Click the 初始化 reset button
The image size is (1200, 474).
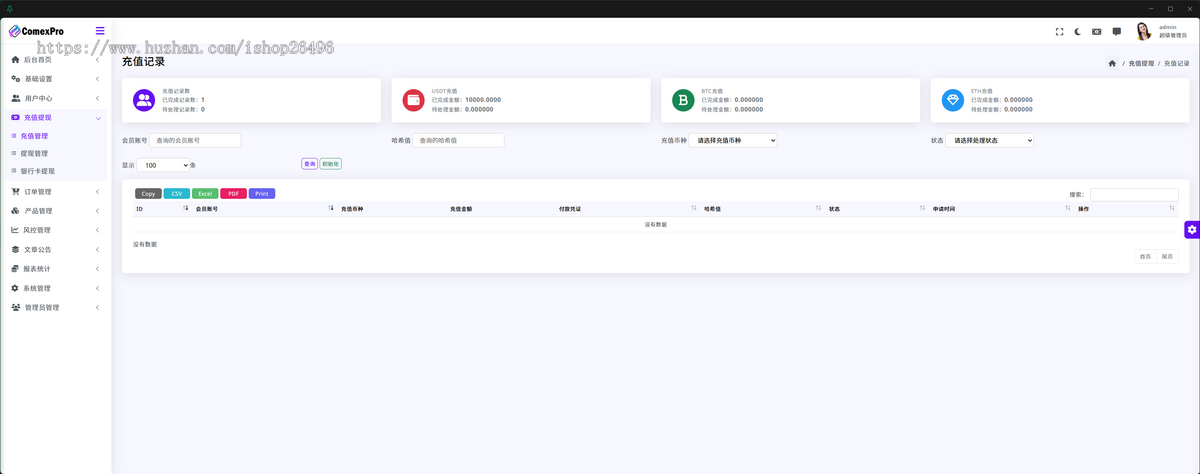pyautogui.click(x=330, y=164)
